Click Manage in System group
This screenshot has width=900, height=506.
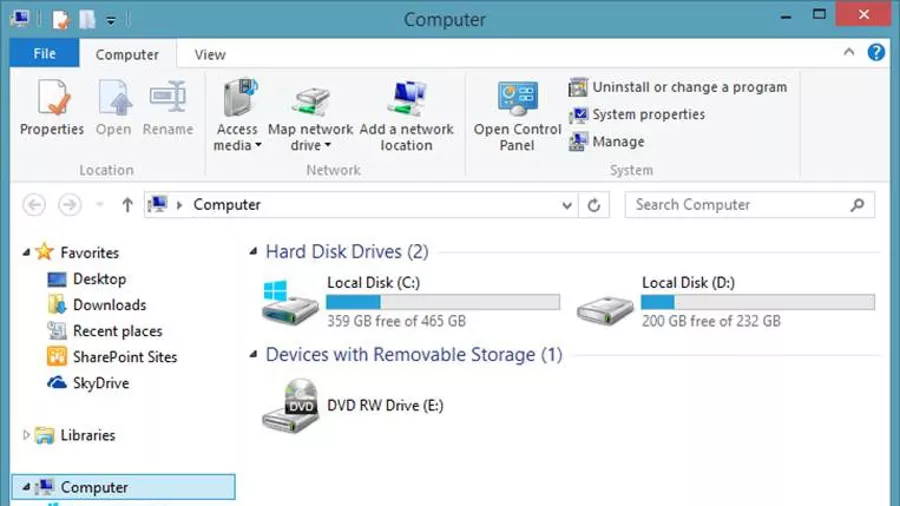pyautogui.click(x=607, y=142)
